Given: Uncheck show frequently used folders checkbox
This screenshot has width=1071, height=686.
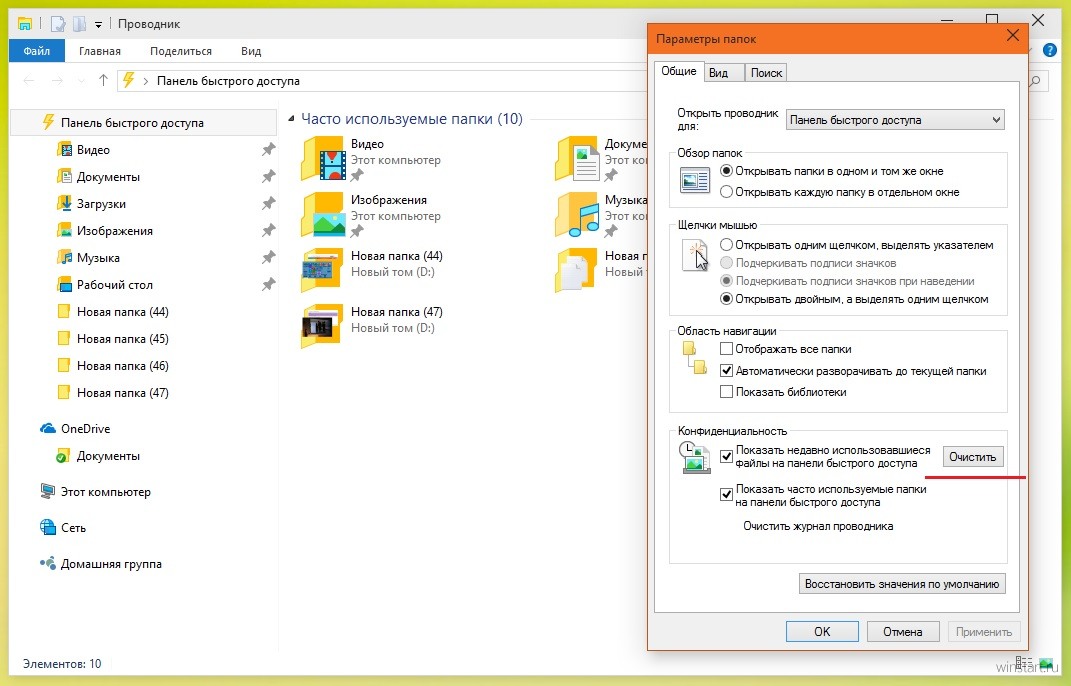Looking at the screenshot, I should click(x=727, y=495).
